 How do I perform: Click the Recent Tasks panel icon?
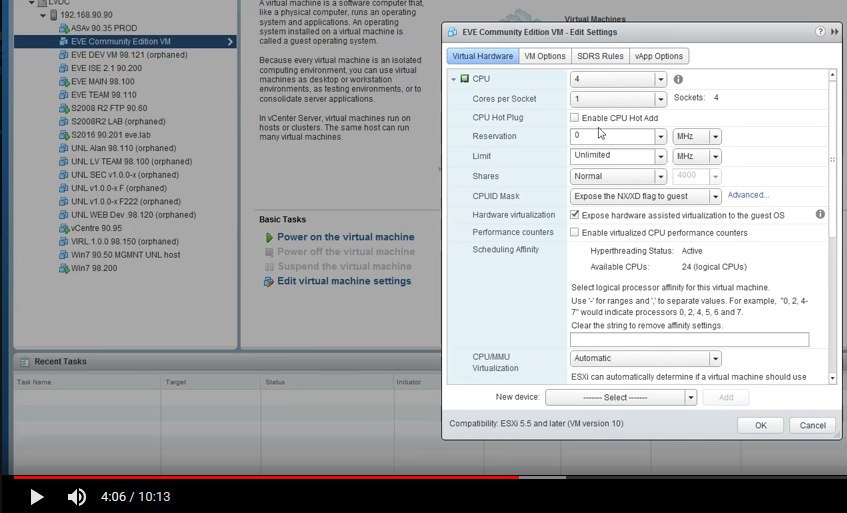point(24,361)
